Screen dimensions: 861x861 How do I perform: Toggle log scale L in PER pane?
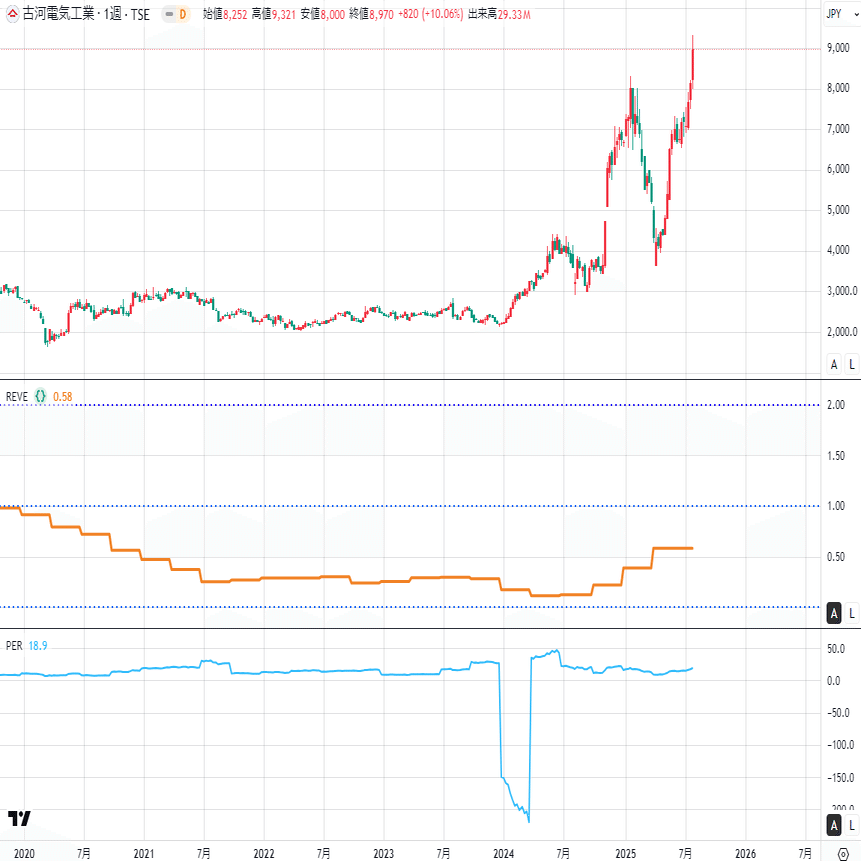coord(852,825)
